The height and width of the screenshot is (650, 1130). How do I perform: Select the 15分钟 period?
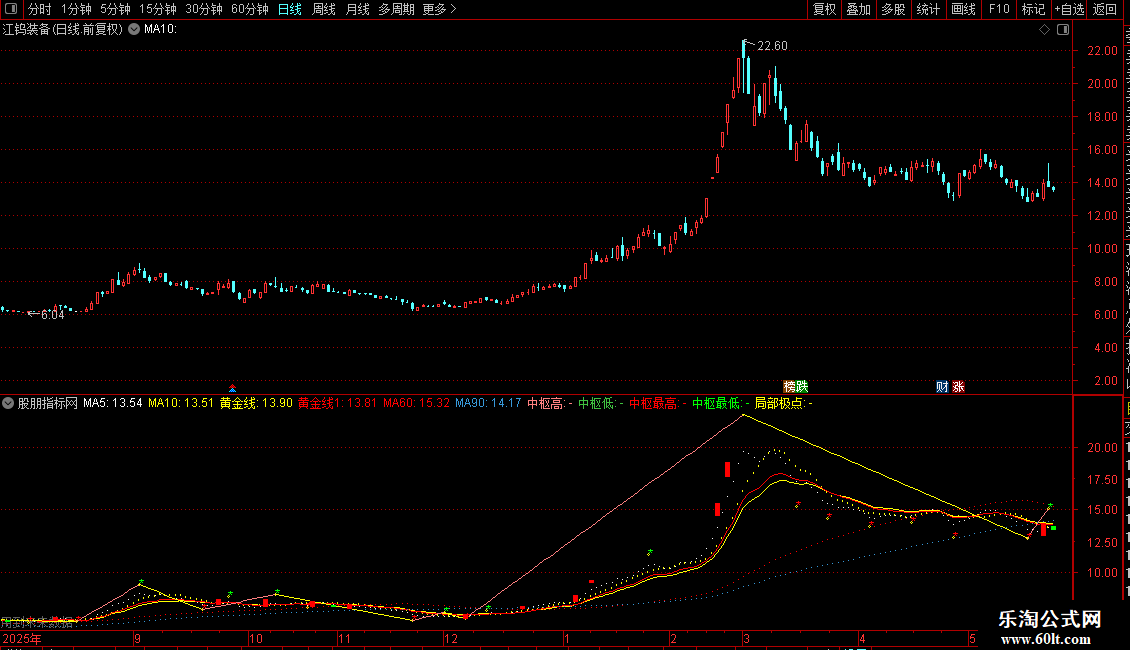pos(158,9)
